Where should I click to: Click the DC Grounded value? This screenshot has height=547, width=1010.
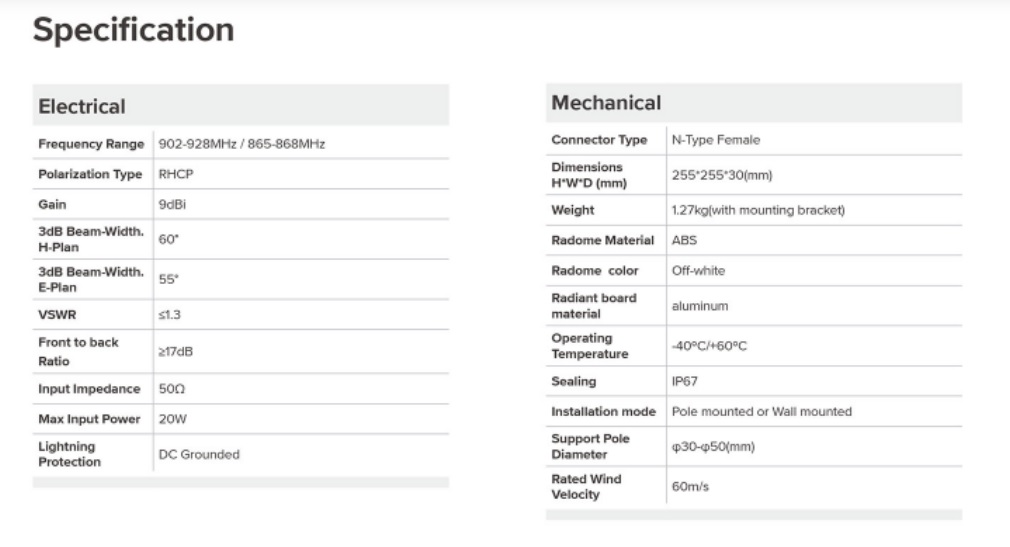[x=199, y=454]
